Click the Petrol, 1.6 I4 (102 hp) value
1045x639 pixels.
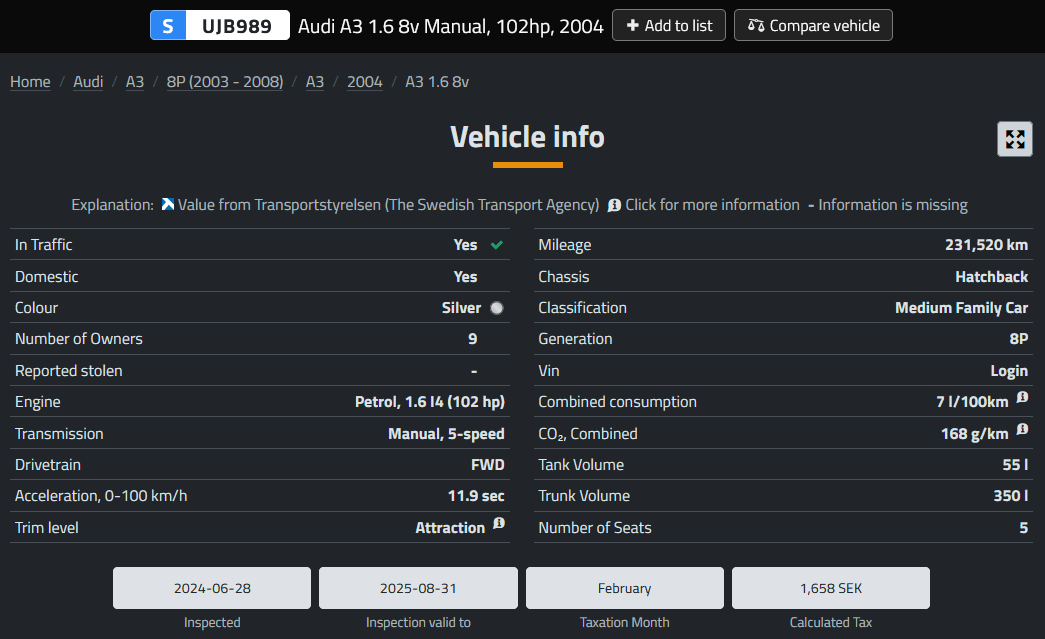pyautogui.click(x=429, y=402)
